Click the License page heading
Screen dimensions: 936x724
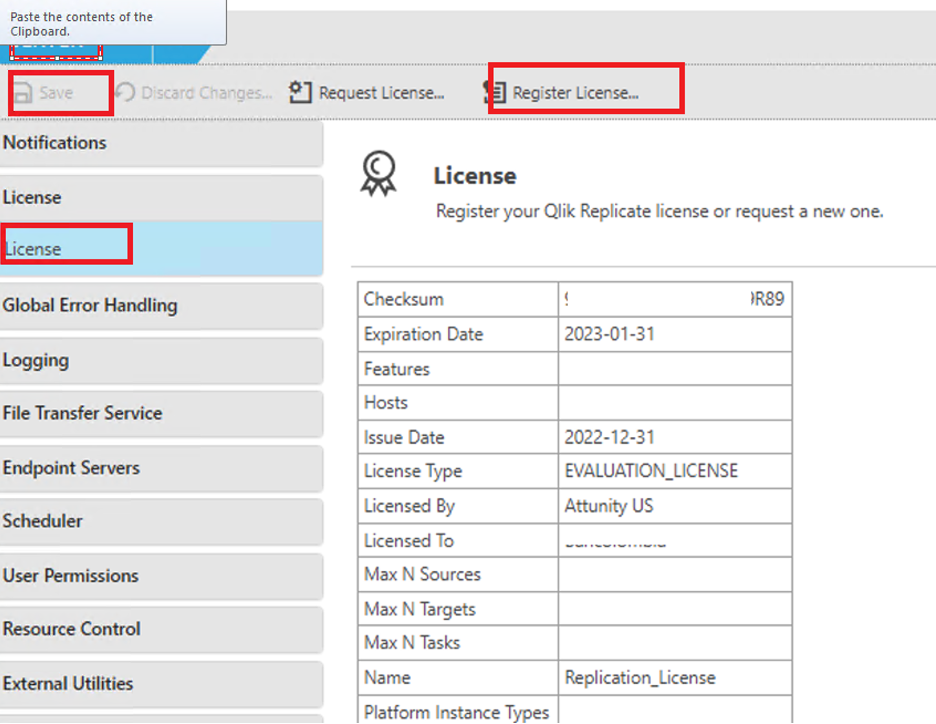475,176
